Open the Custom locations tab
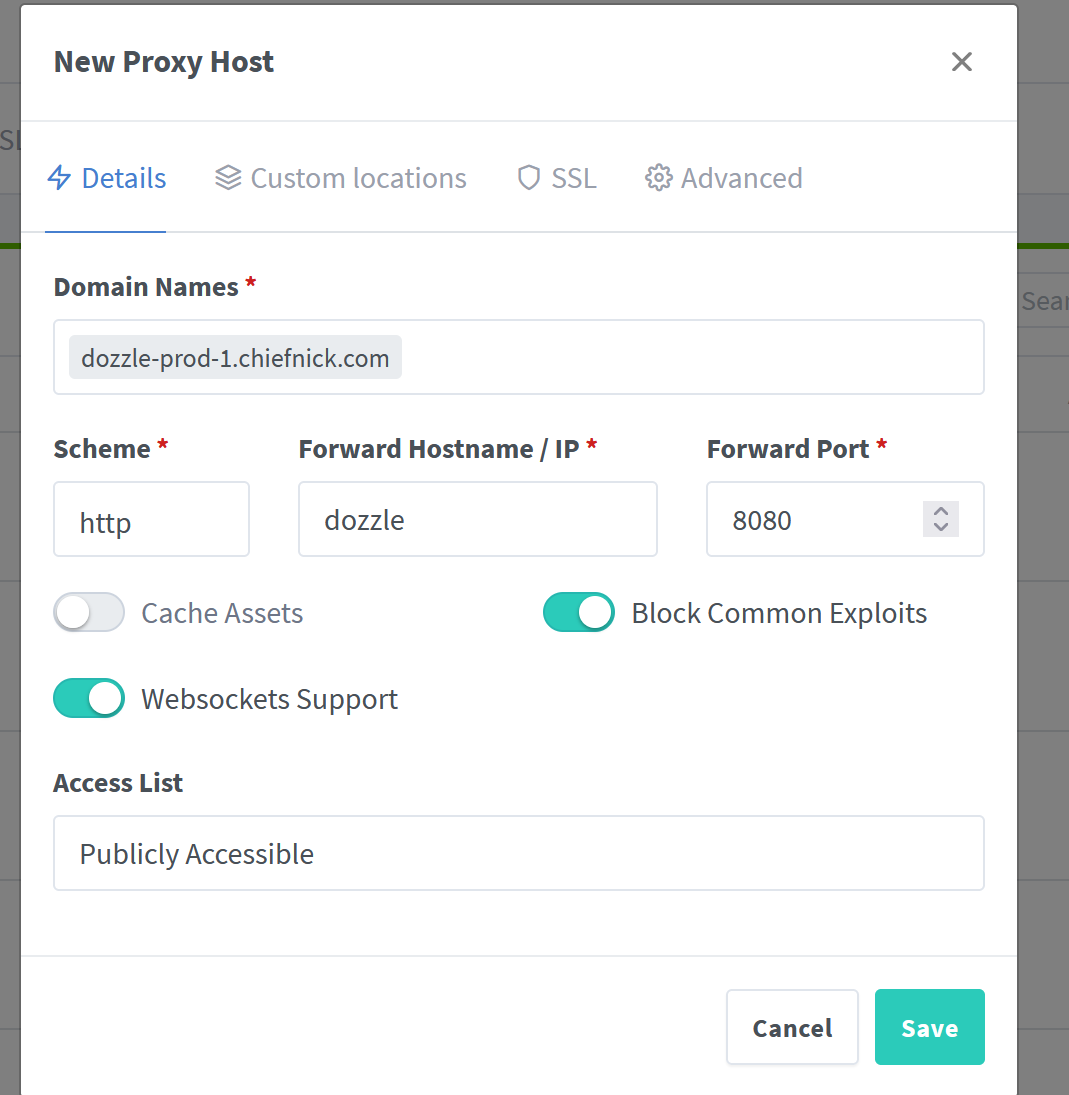Screen dimensions: 1069x1095 click(340, 177)
